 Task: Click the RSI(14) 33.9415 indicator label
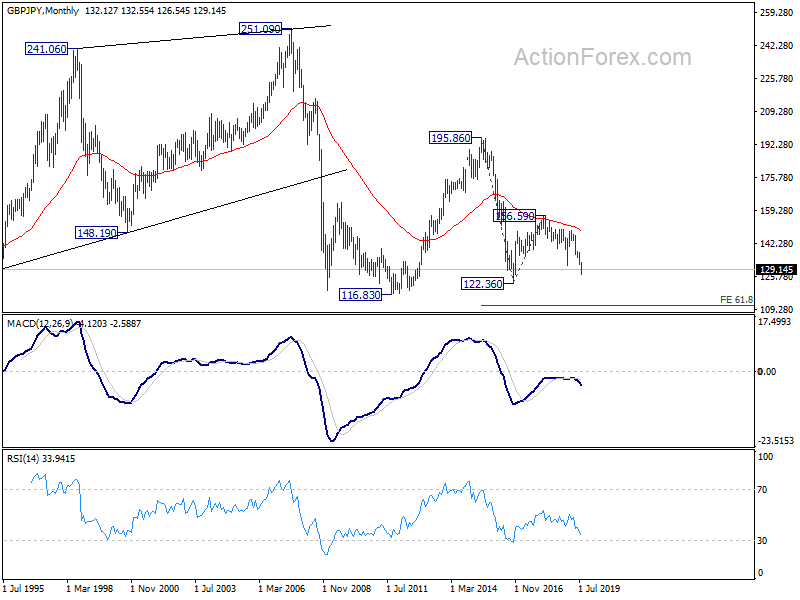coord(41,459)
